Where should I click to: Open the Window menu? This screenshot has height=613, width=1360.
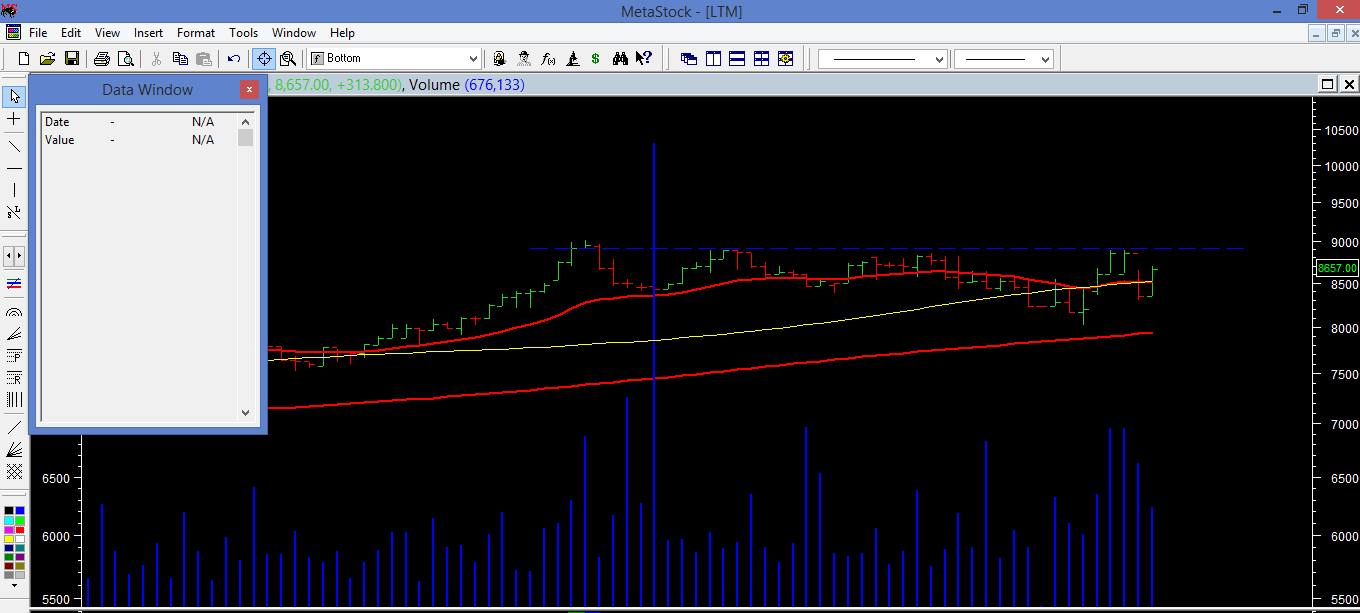point(294,33)
